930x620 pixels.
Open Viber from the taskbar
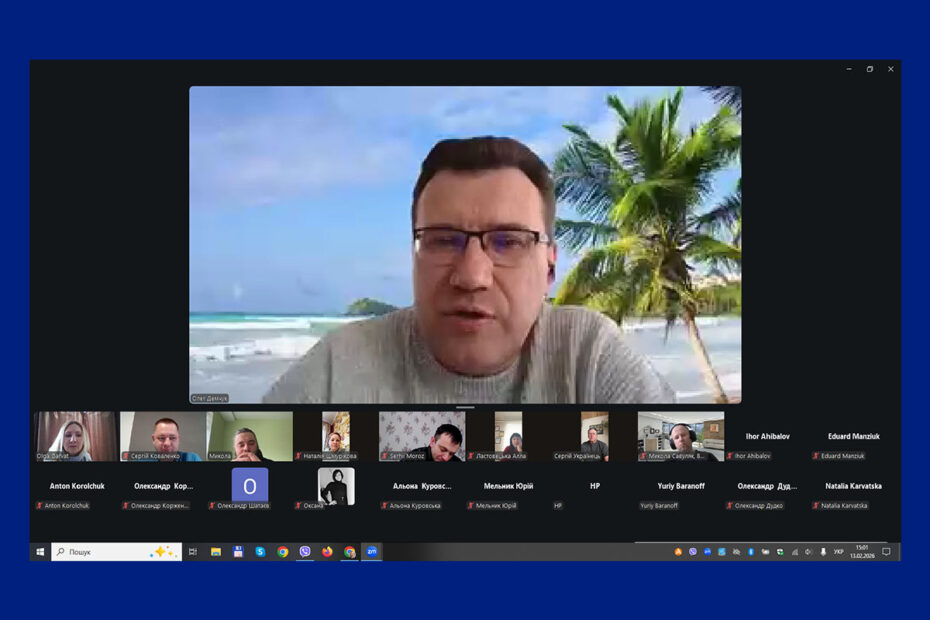[x=305, y=551]
